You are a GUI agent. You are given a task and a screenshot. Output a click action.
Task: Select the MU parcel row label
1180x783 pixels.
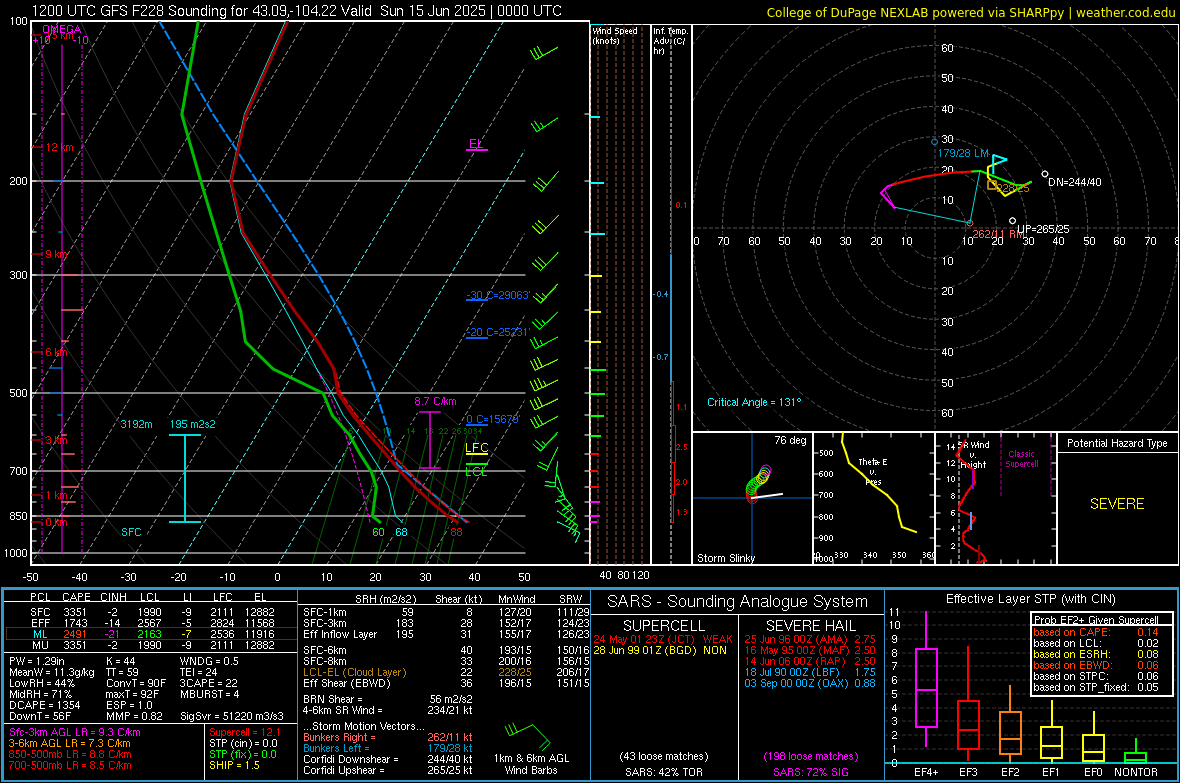[x=40, y=645]
